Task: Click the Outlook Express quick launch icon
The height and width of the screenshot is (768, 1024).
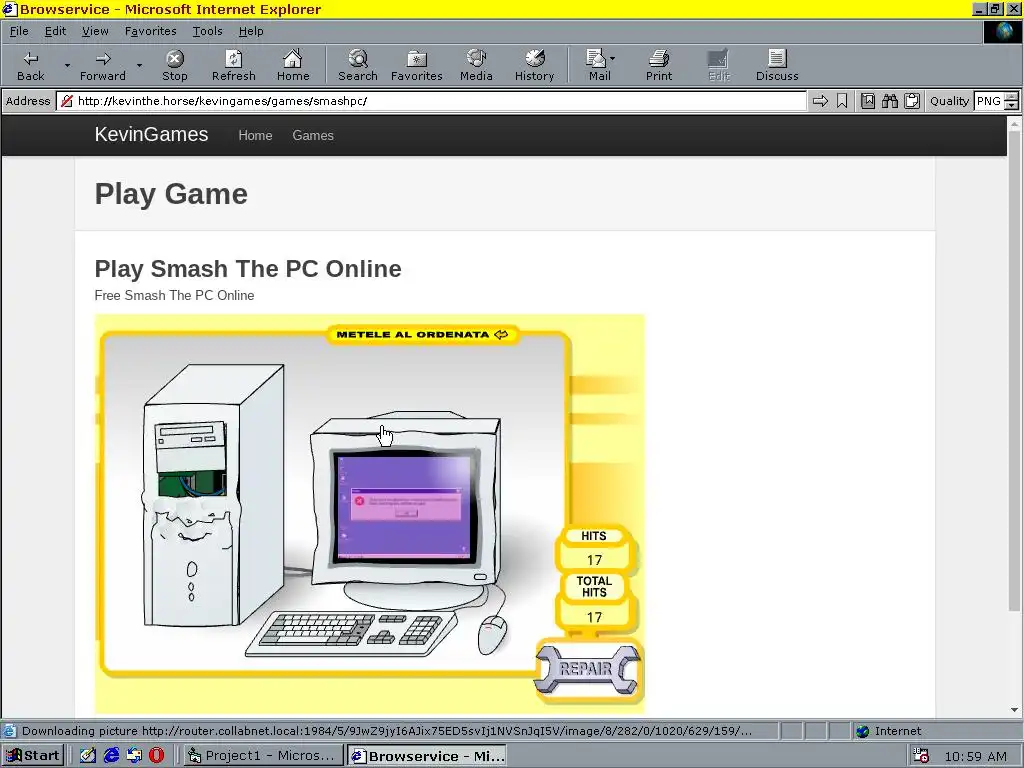Action: pos(134,755)
